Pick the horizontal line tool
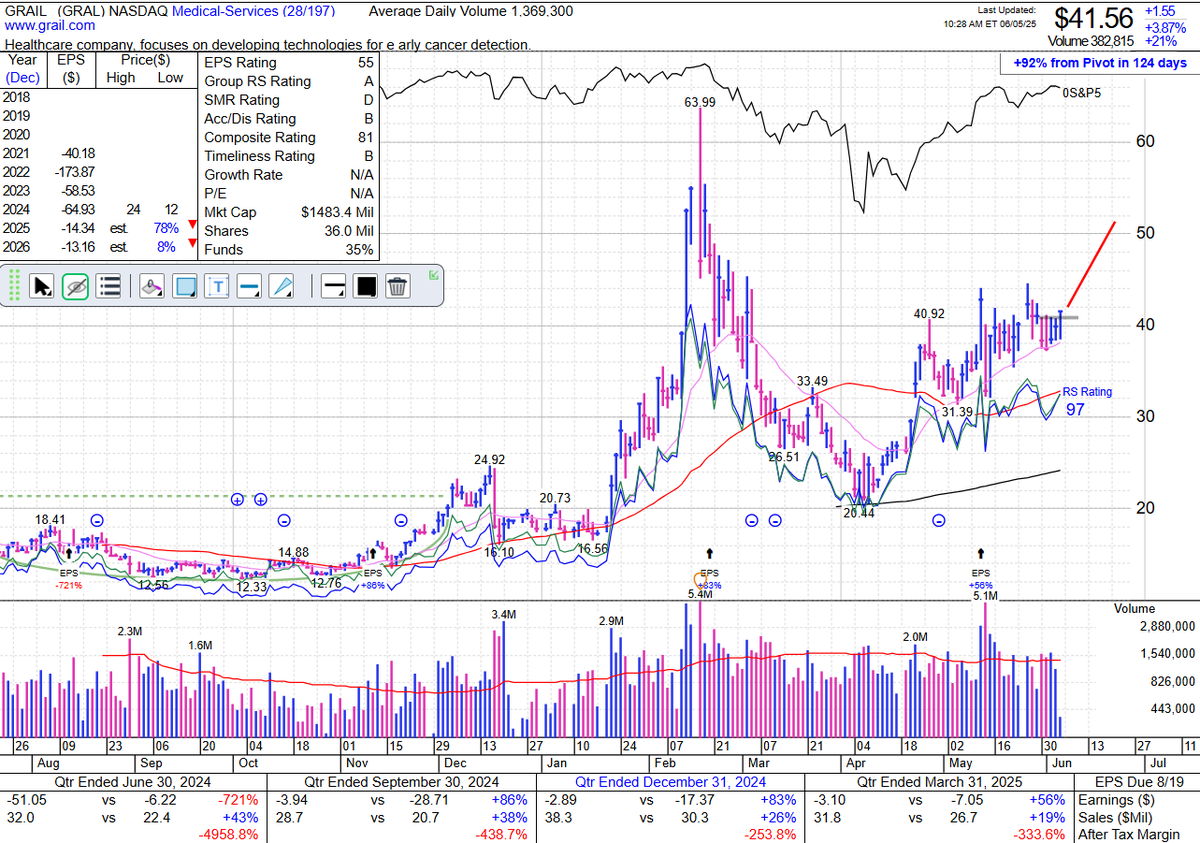The image size is (1200, 843). pos(250,287)
